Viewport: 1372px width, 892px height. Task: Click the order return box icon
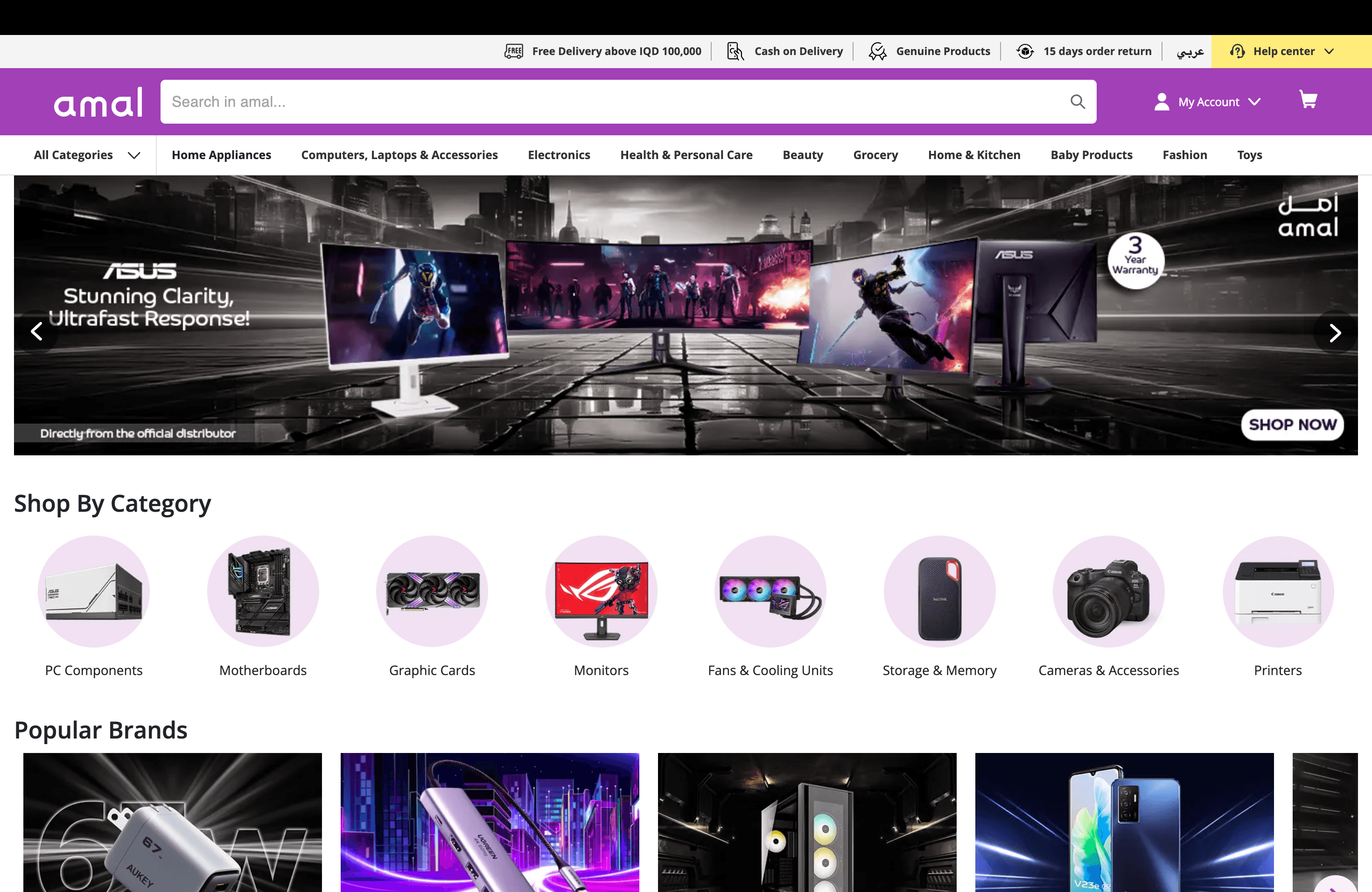(x=1025, y=51)
